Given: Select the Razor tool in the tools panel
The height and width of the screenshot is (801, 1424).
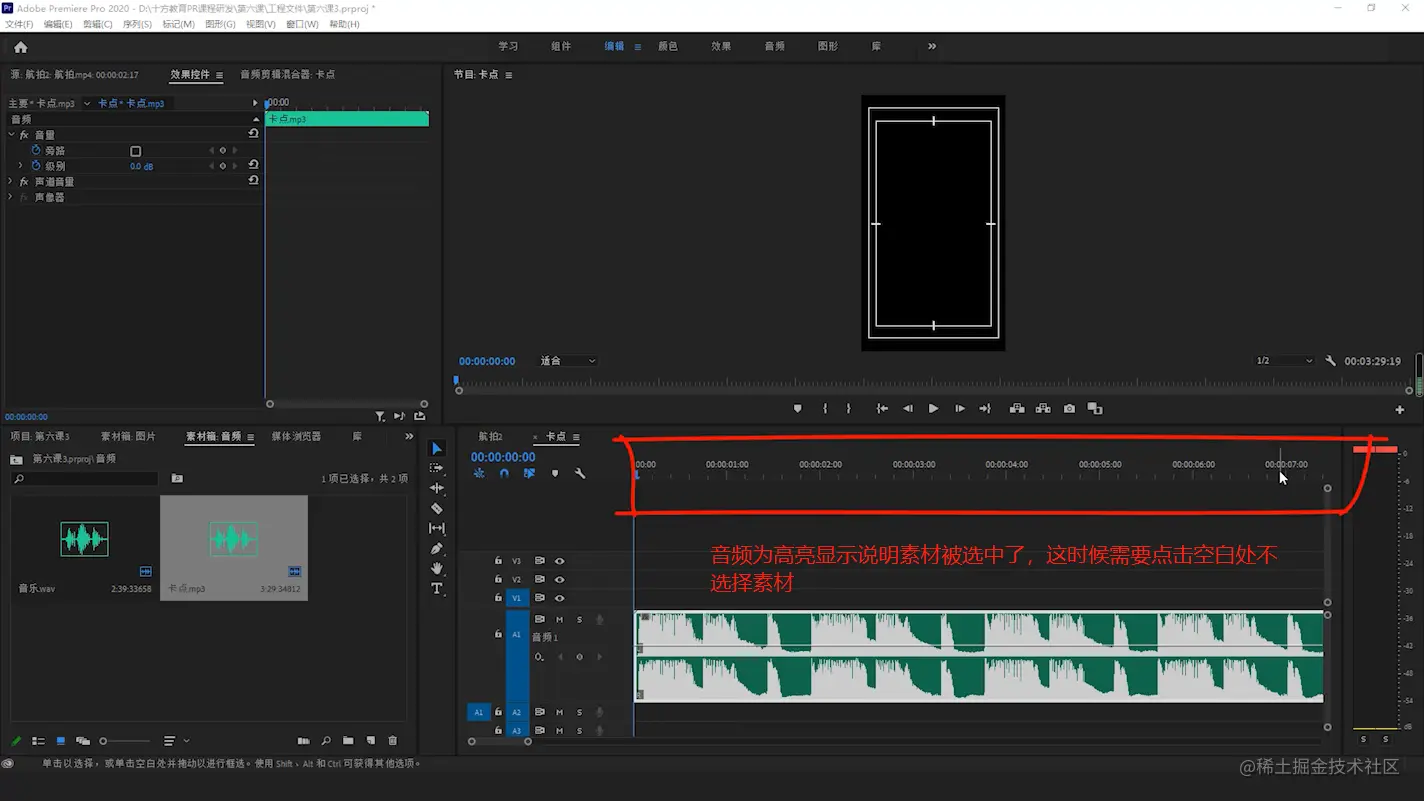Looking at the screenshot, I should click(437, 509).
